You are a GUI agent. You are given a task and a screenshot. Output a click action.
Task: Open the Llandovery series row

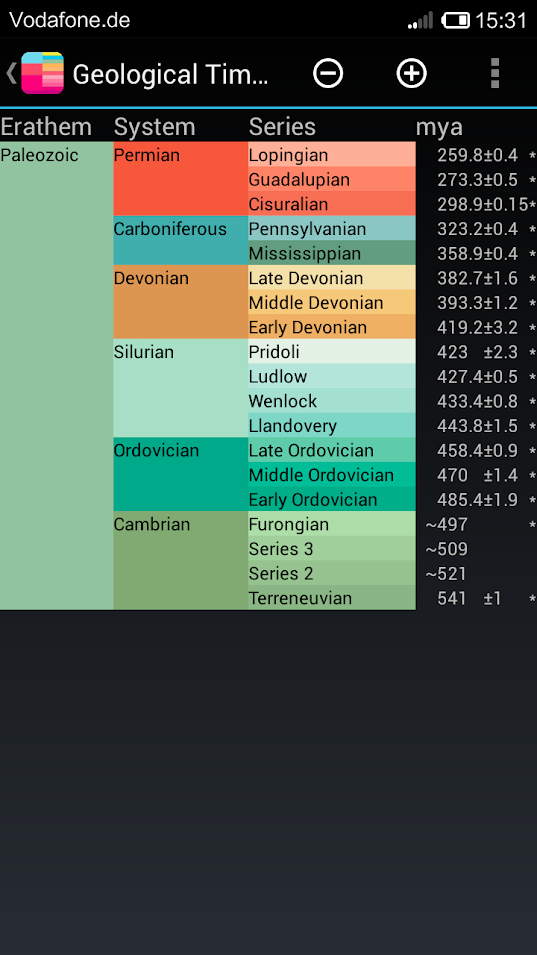332,425
